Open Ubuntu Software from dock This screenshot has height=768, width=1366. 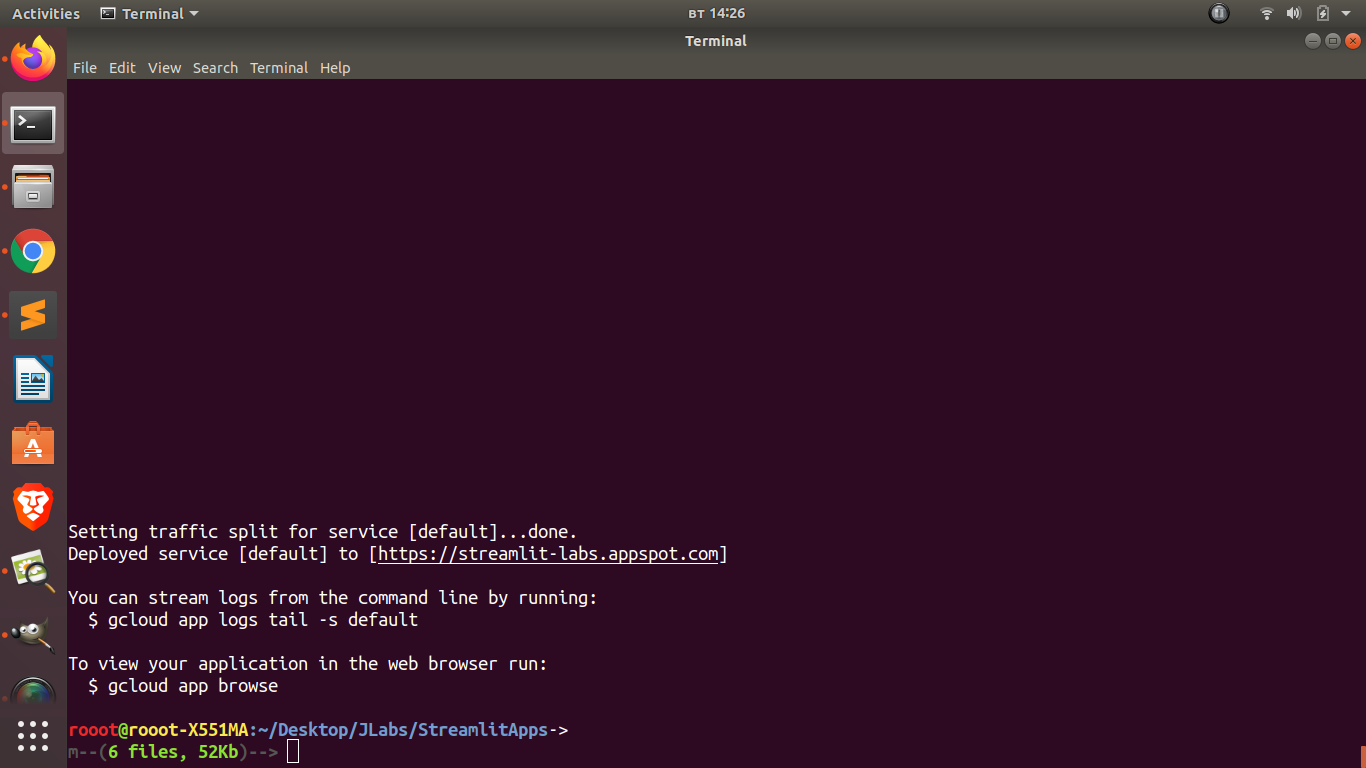click(x=33, y=444)
